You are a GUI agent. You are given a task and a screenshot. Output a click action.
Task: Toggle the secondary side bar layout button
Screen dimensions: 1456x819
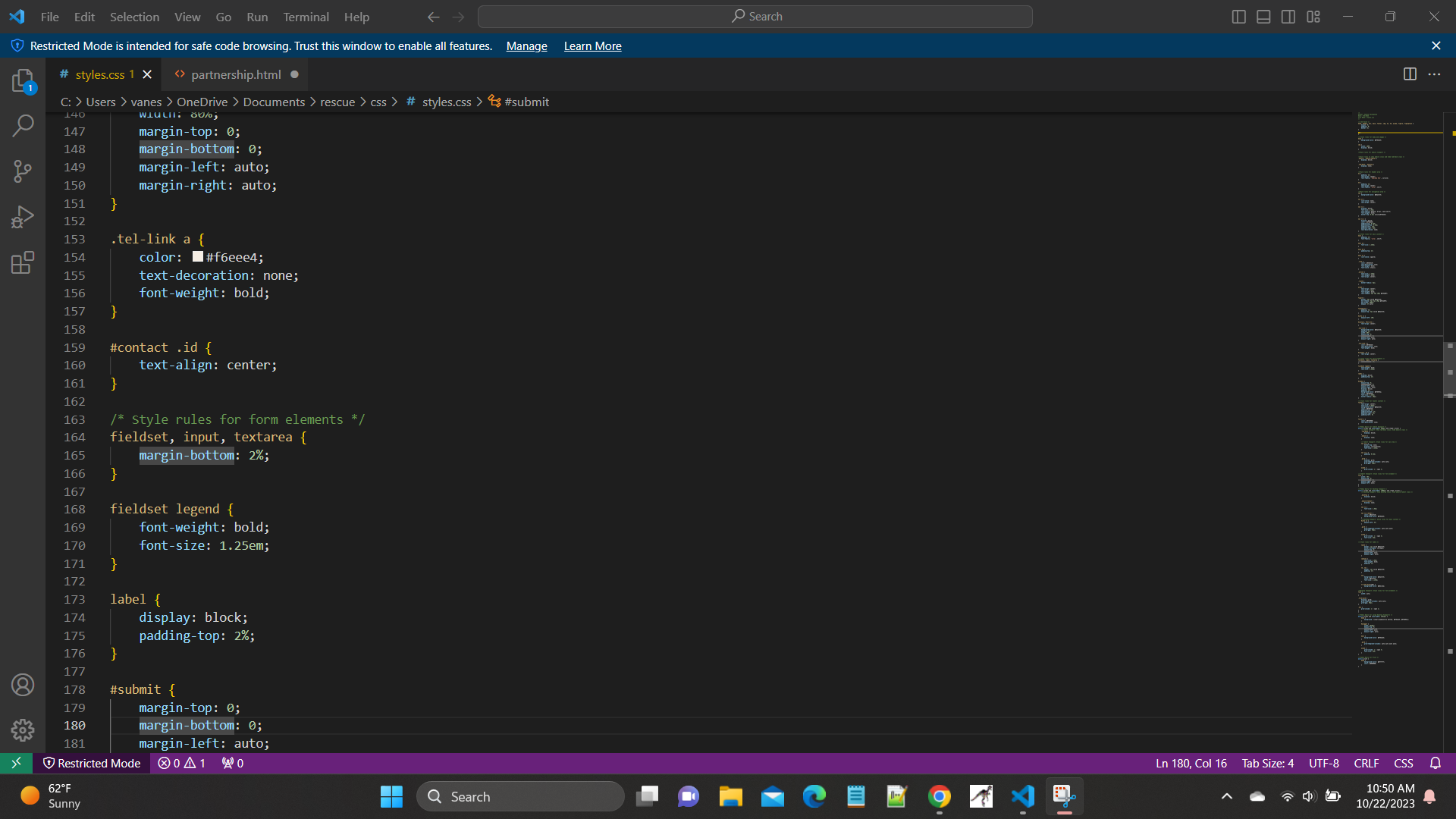coord(1288,17)
